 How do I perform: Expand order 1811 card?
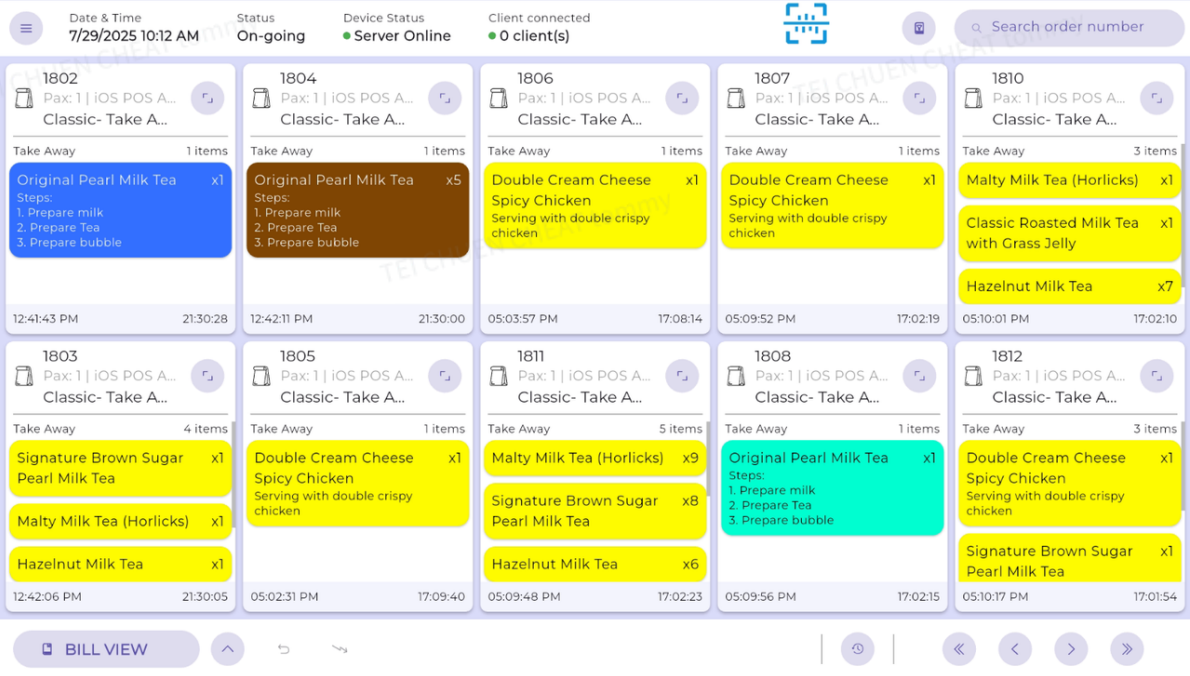[x=682, y=376]
